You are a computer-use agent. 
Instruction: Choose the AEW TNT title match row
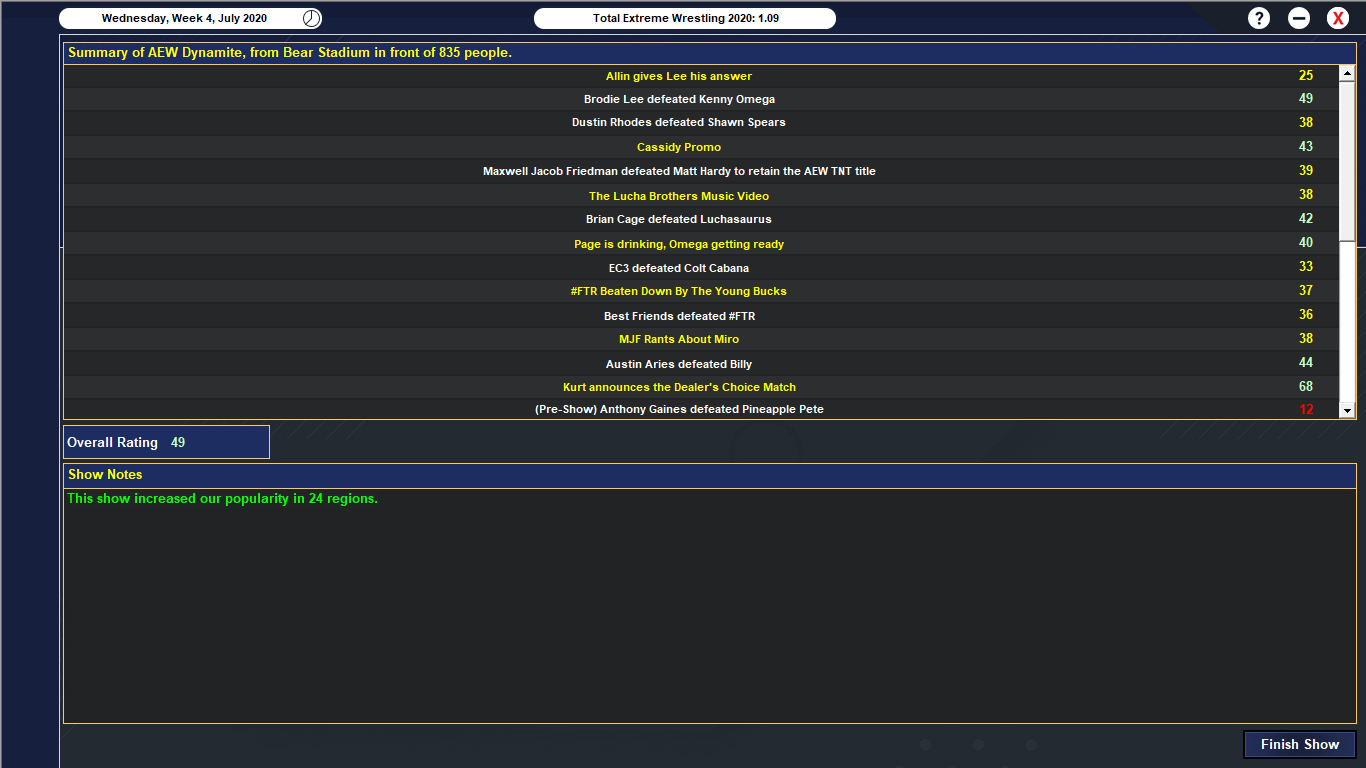pyautogui.click(x=678, y=171)
